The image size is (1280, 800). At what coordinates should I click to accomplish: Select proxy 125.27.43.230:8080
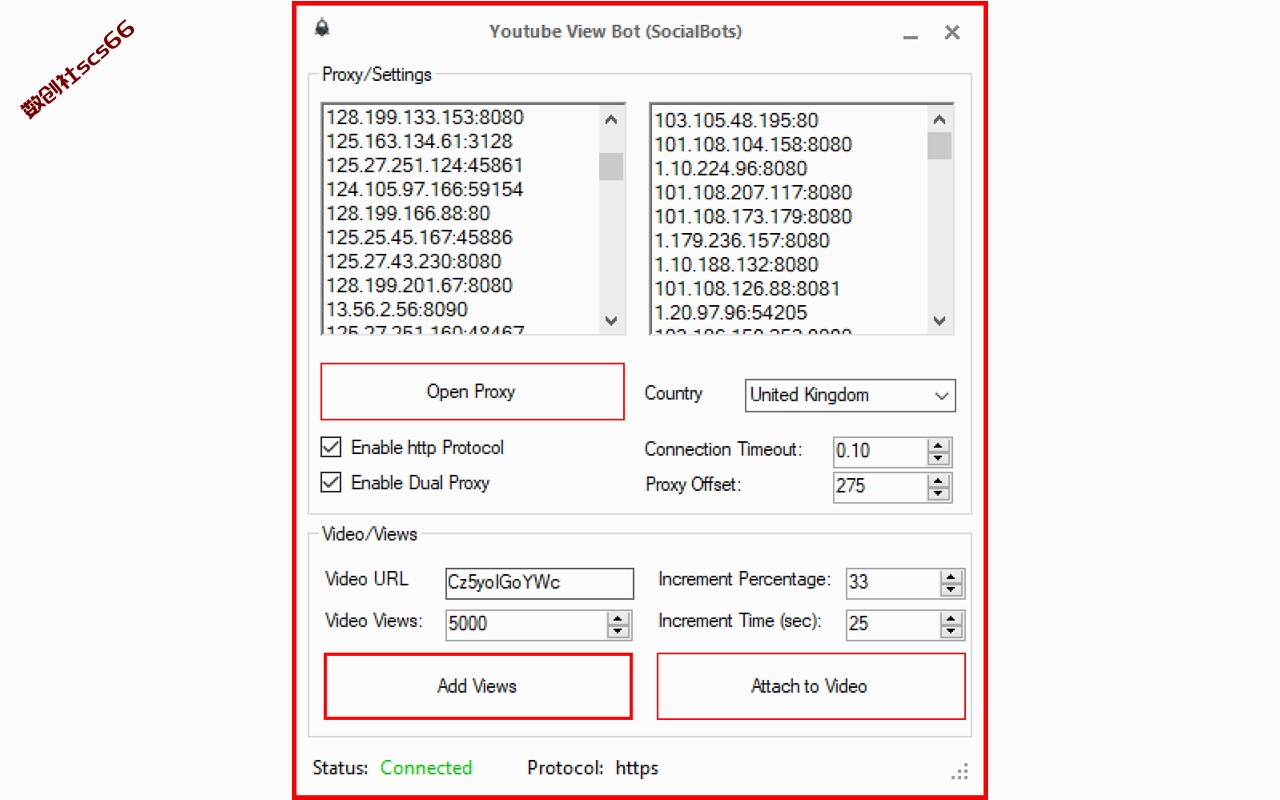click(x=414, y=261)
